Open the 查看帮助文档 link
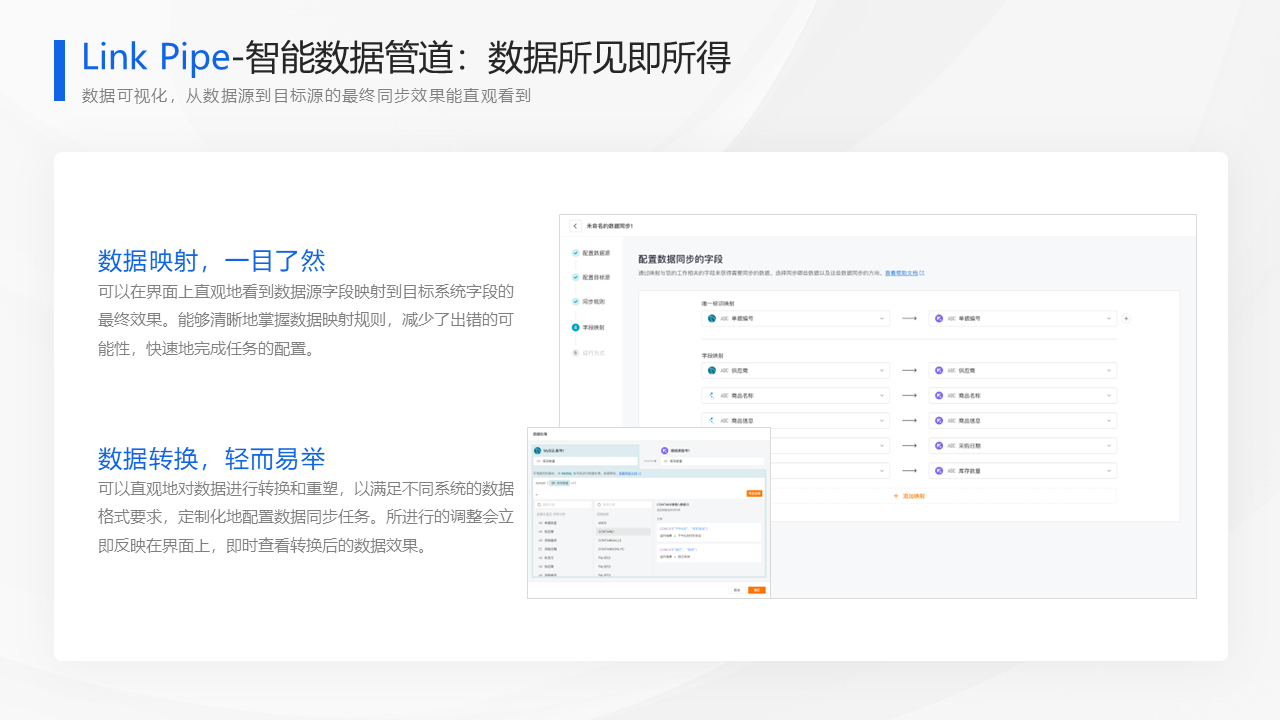The width and height of the screenshot is (1280, 720). point(900,273)
